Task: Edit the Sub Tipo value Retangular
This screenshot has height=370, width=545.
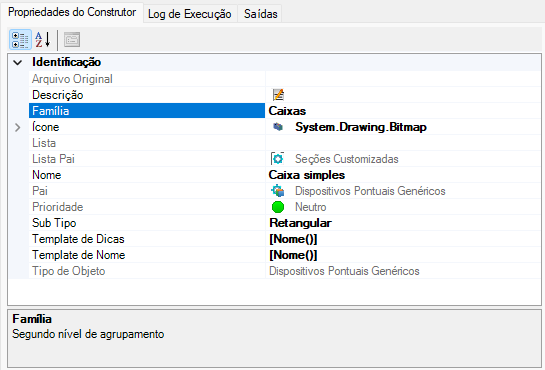Action: pyautogui.click(x=300, y=223)
